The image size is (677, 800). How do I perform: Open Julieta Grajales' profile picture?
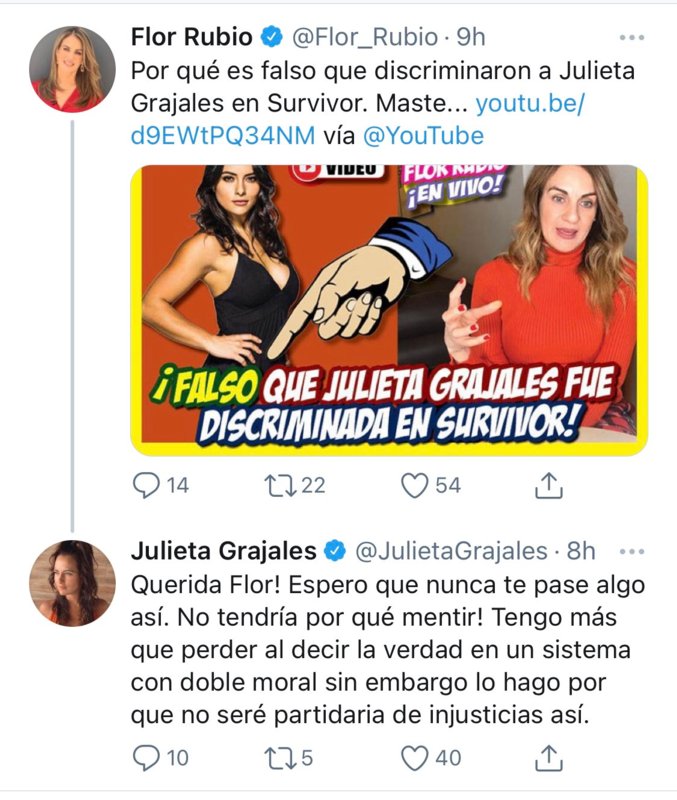click(x=72, y=583)
